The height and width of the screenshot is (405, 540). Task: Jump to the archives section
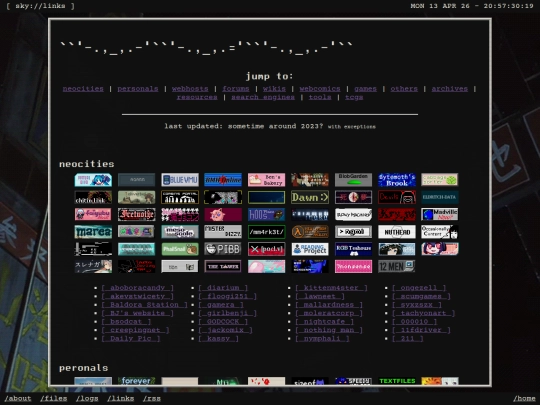tap(450, 89)
